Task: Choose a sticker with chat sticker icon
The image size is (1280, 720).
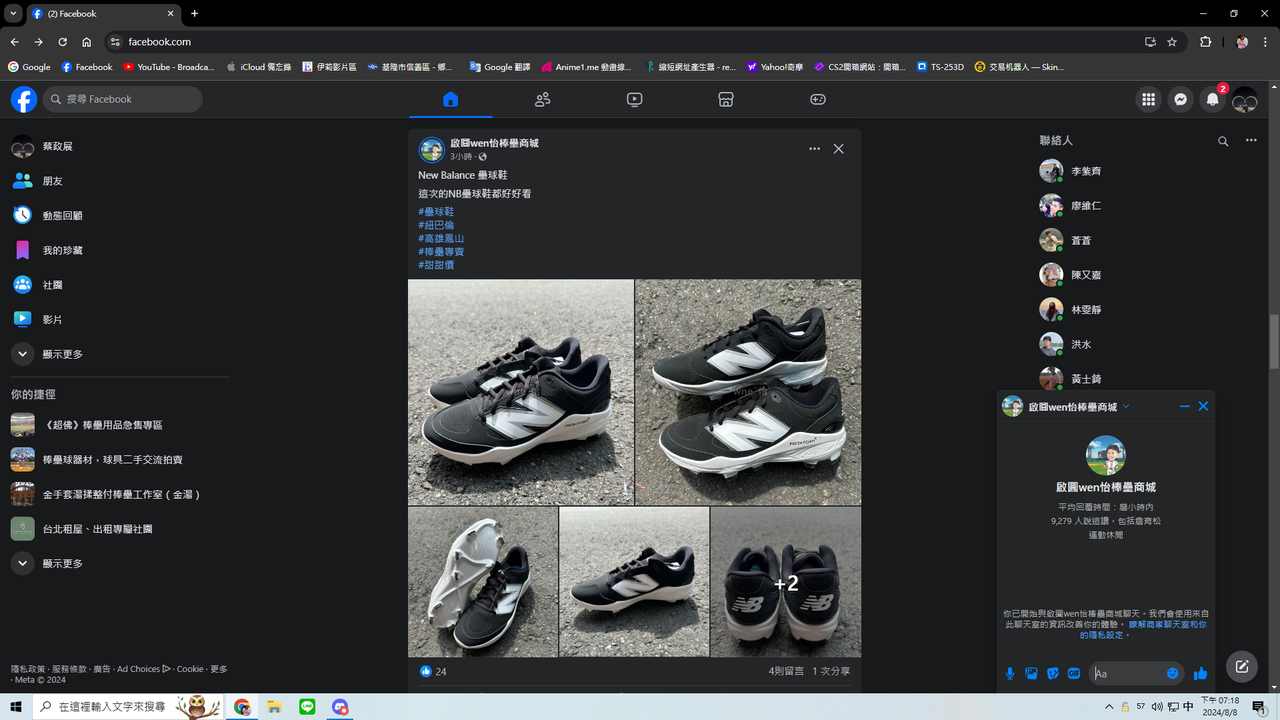Action: (1053, 673)
